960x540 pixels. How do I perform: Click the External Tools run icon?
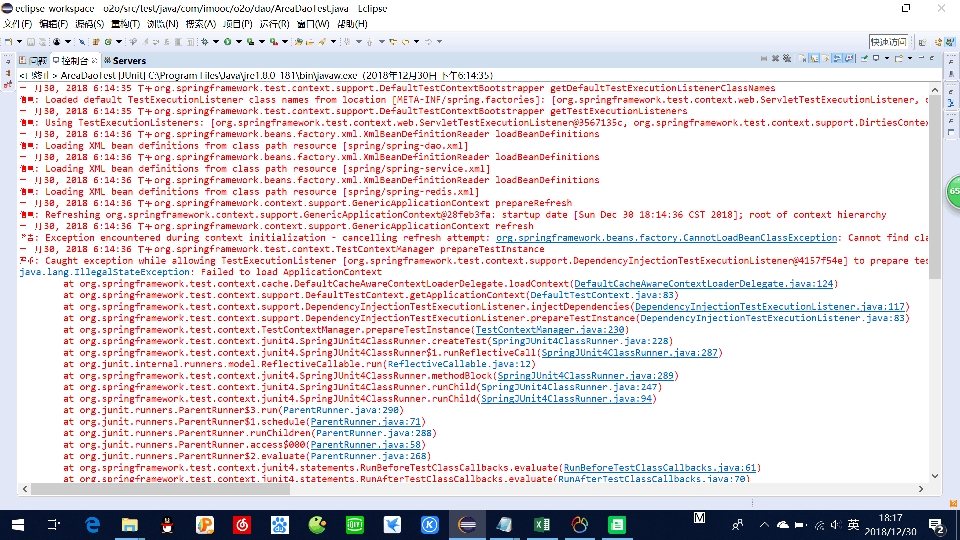pos(273,42)
